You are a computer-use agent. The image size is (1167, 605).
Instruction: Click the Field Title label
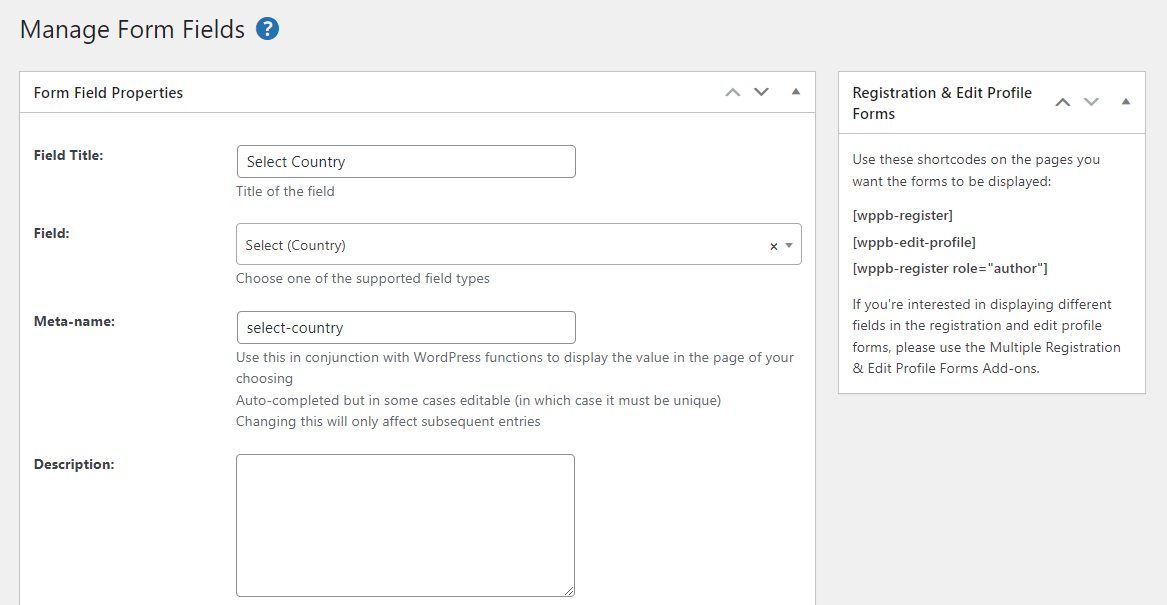(x=68, y=156)
